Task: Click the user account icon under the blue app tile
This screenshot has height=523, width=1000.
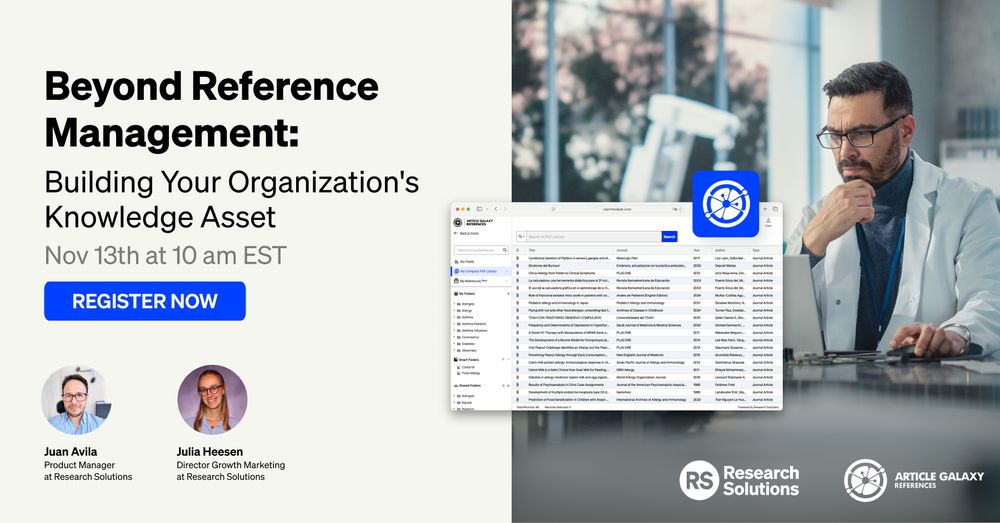Action: point(768,222)
